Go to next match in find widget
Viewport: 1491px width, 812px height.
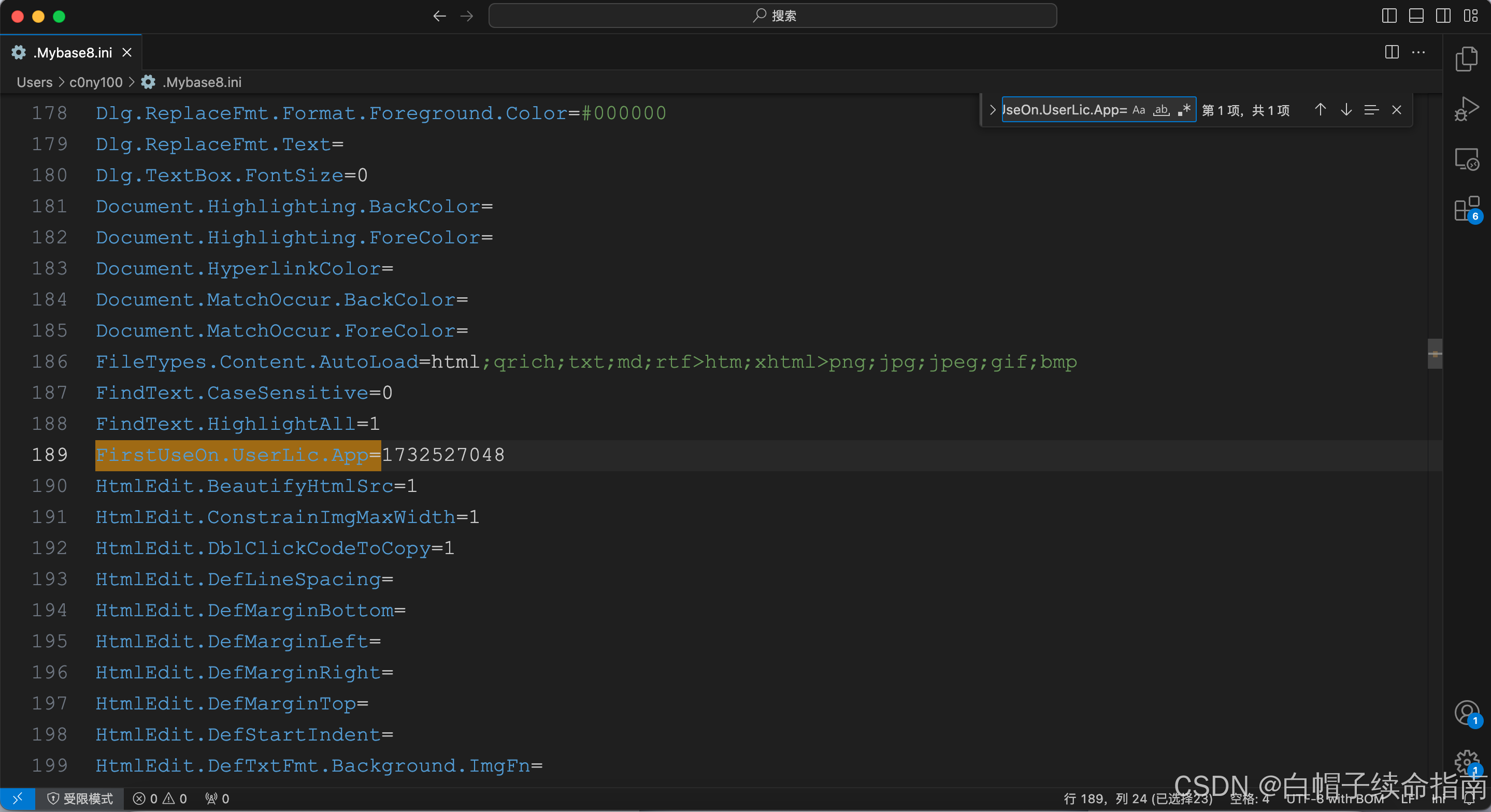pos(1346,110)
